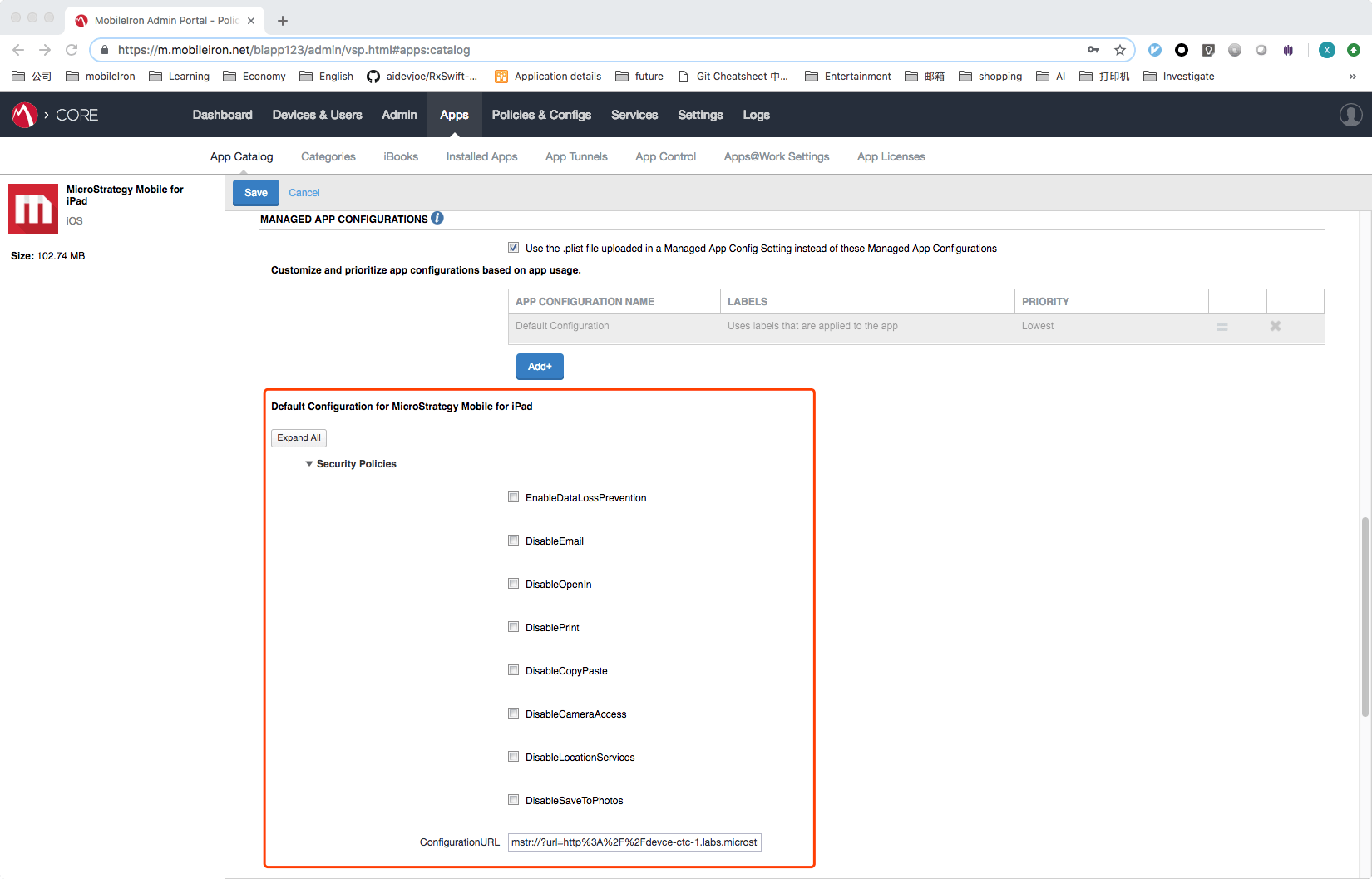
Task: Open the Application details bookmark
Action: coord(548,77)
